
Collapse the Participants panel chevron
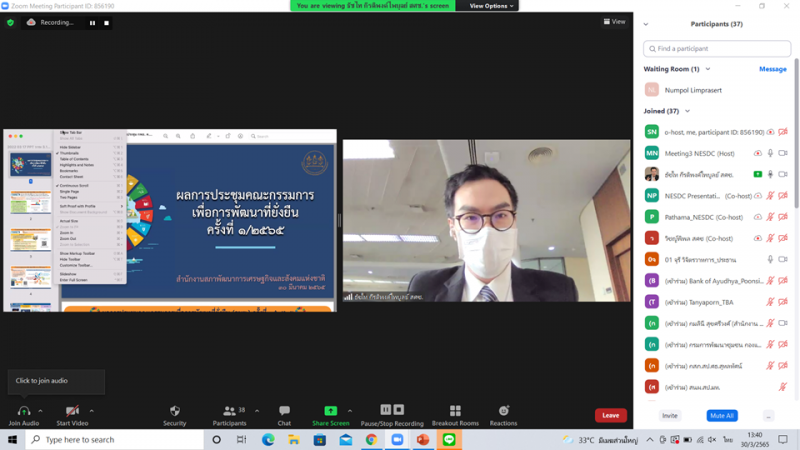coord(646,24)
